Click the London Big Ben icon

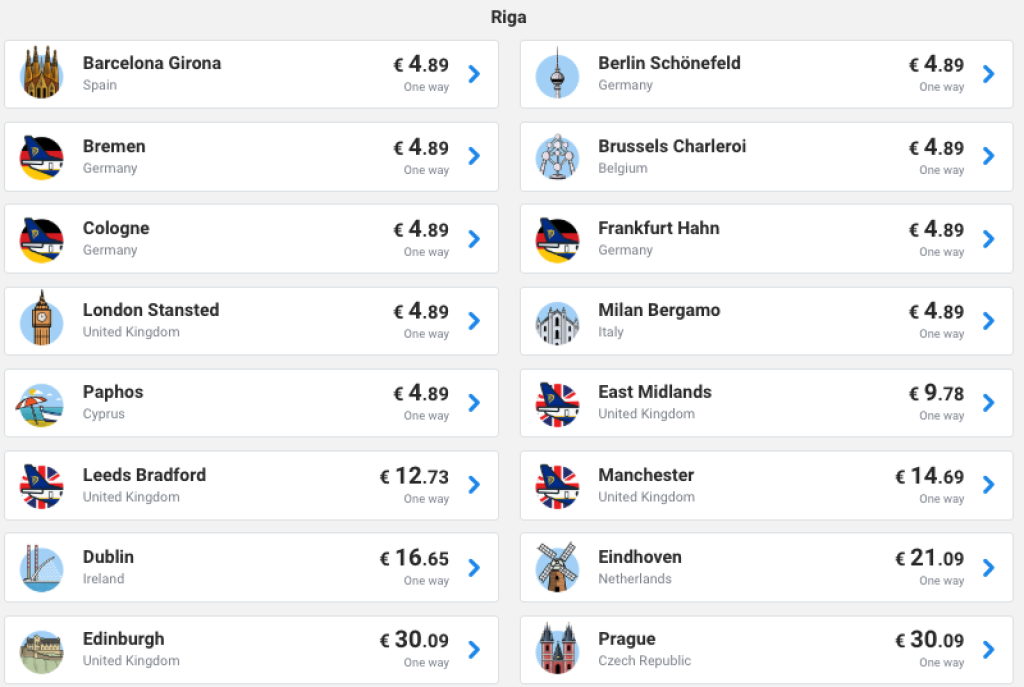[42, 320]
